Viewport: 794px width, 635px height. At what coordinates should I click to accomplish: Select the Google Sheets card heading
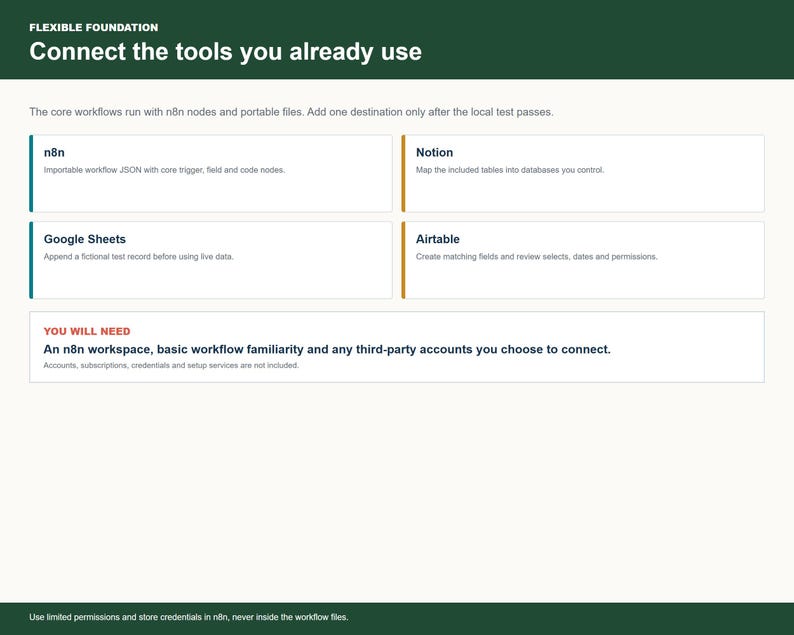pyautogui.click(x=85, y=239)
